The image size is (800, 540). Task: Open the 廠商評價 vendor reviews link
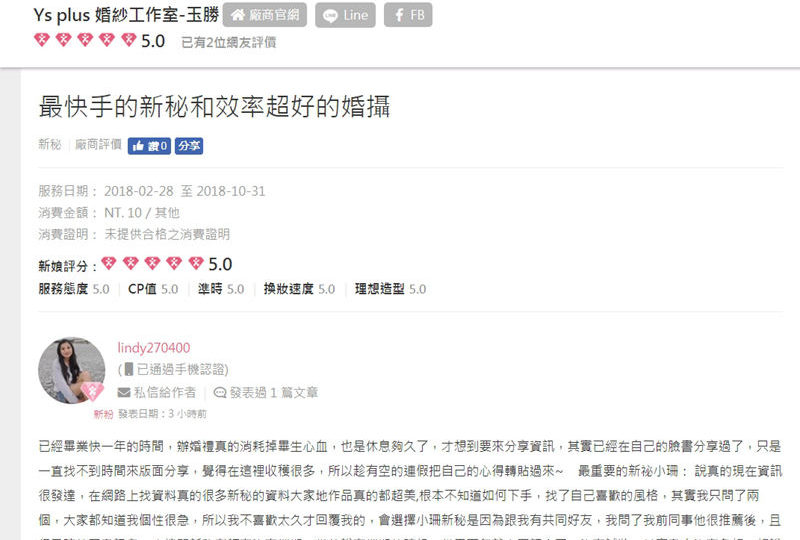click(98, 144)
